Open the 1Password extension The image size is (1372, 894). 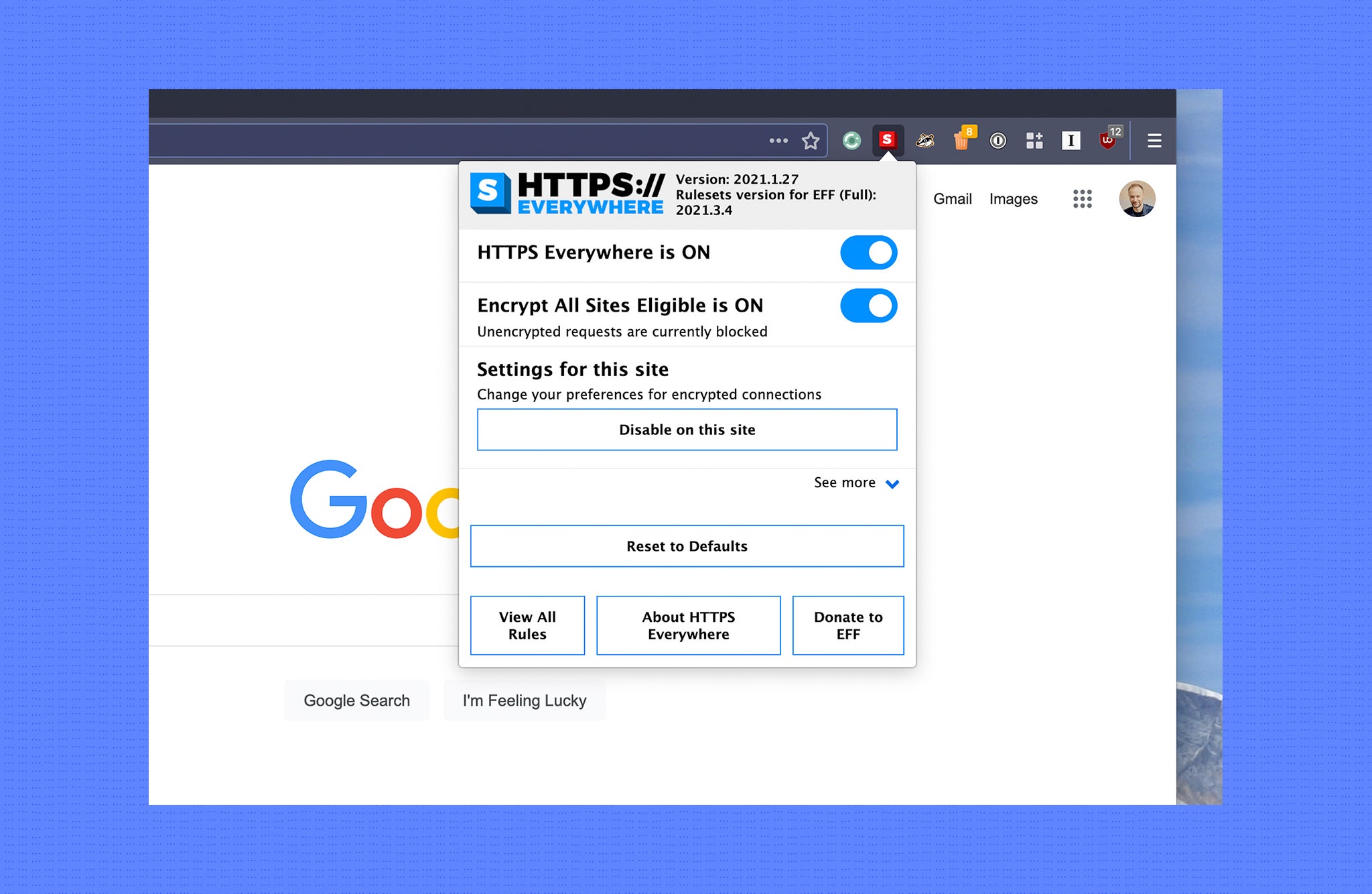[998, 140]
